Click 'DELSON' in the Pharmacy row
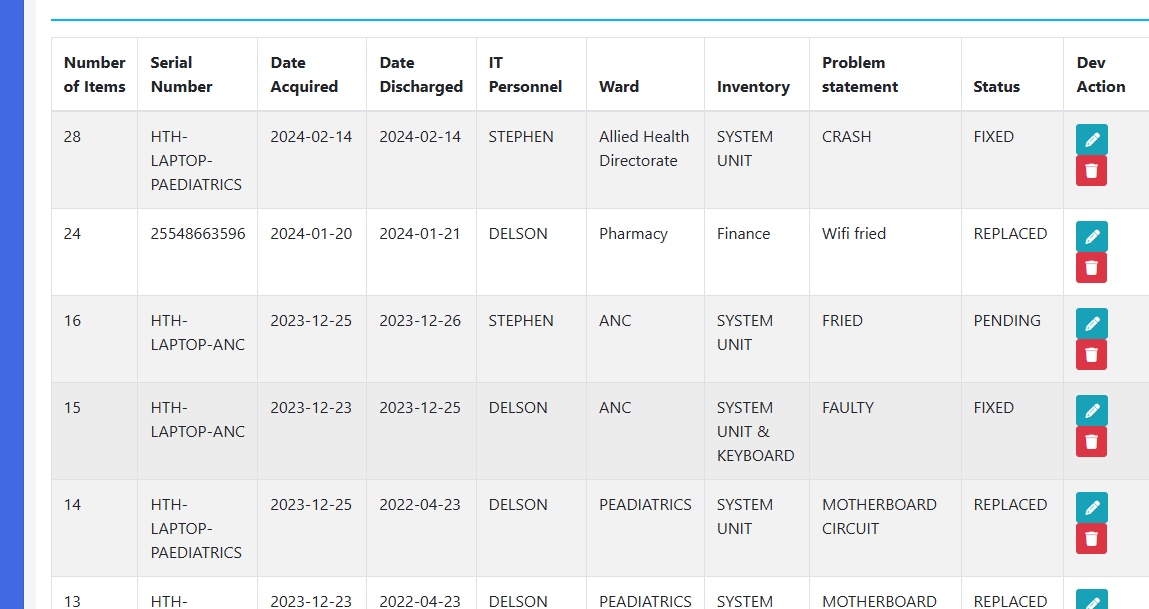Screen dimensions: 1149x609 [518, 234]
